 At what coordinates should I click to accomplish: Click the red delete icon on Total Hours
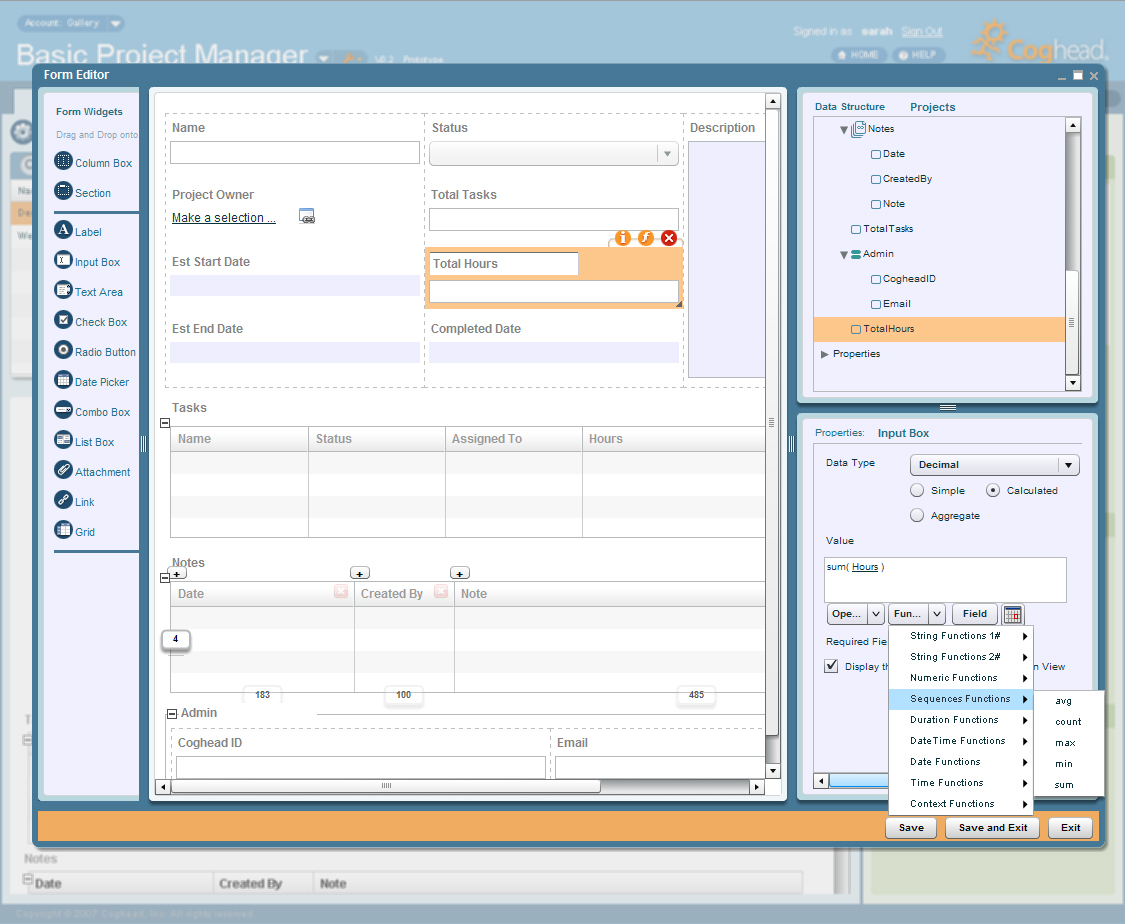[x=669, y=238]
